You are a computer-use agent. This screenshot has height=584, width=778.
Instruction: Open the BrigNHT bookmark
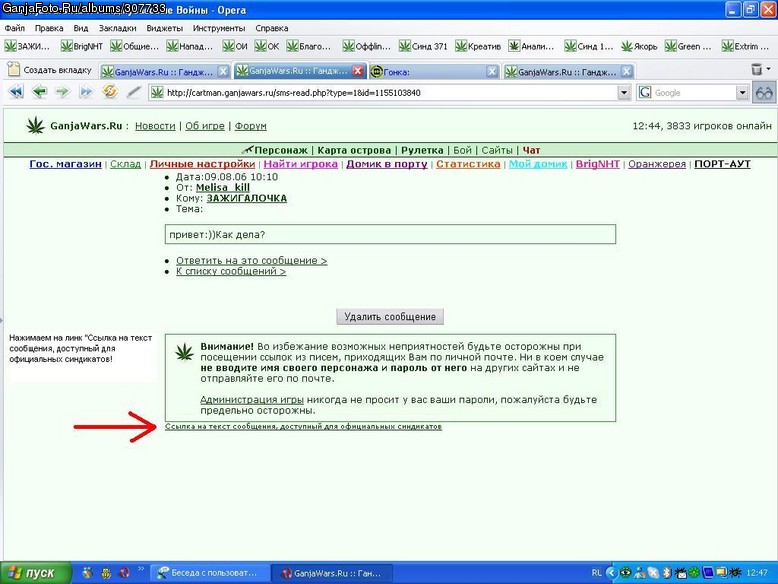(x=82, y=47)
